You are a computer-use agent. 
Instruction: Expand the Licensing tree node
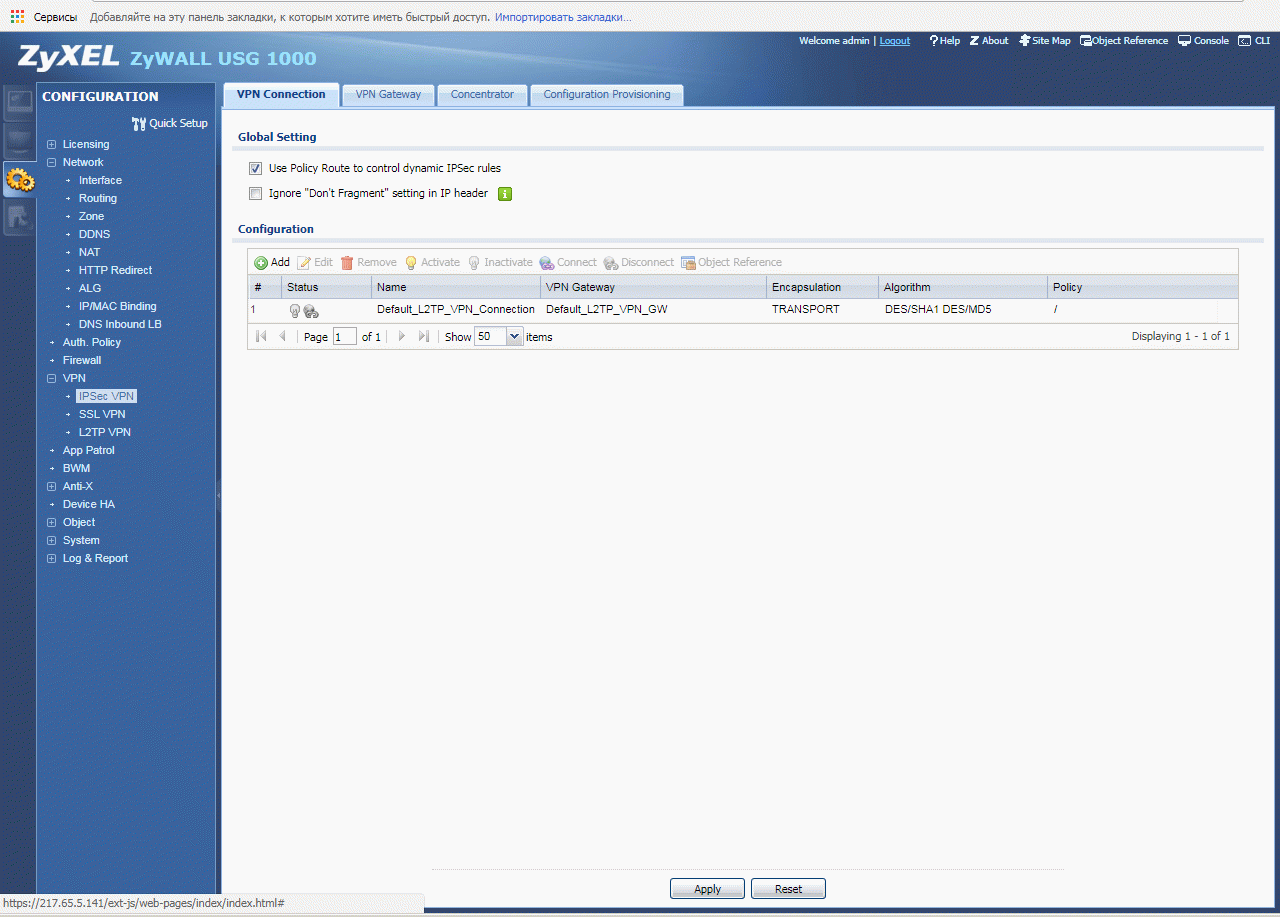(51, 144)
